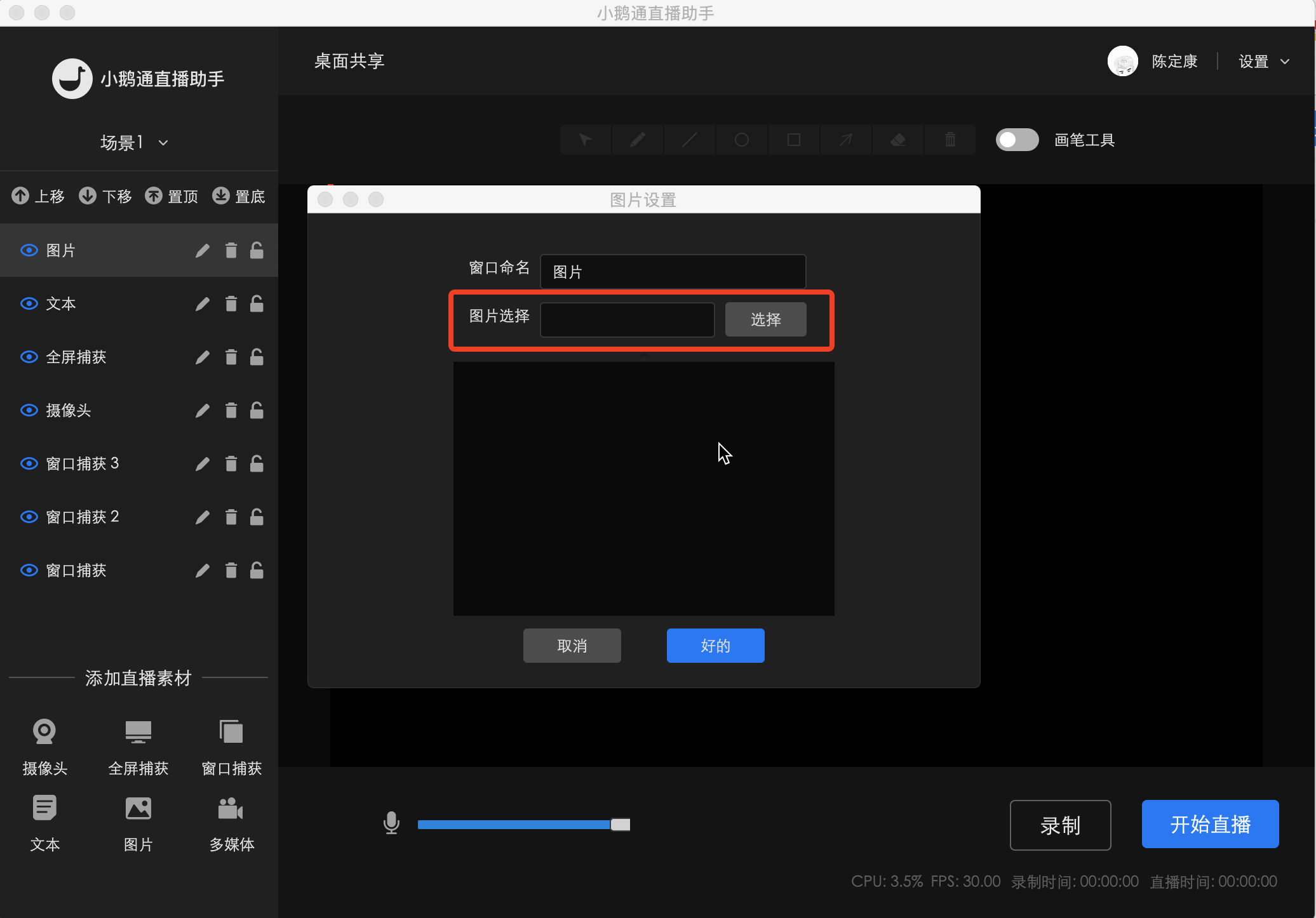The height and width of the screenshot is (918, 1316).
Task: Select the pencil drawing tool in the annotation toolbar
Action: coord(637,140)
